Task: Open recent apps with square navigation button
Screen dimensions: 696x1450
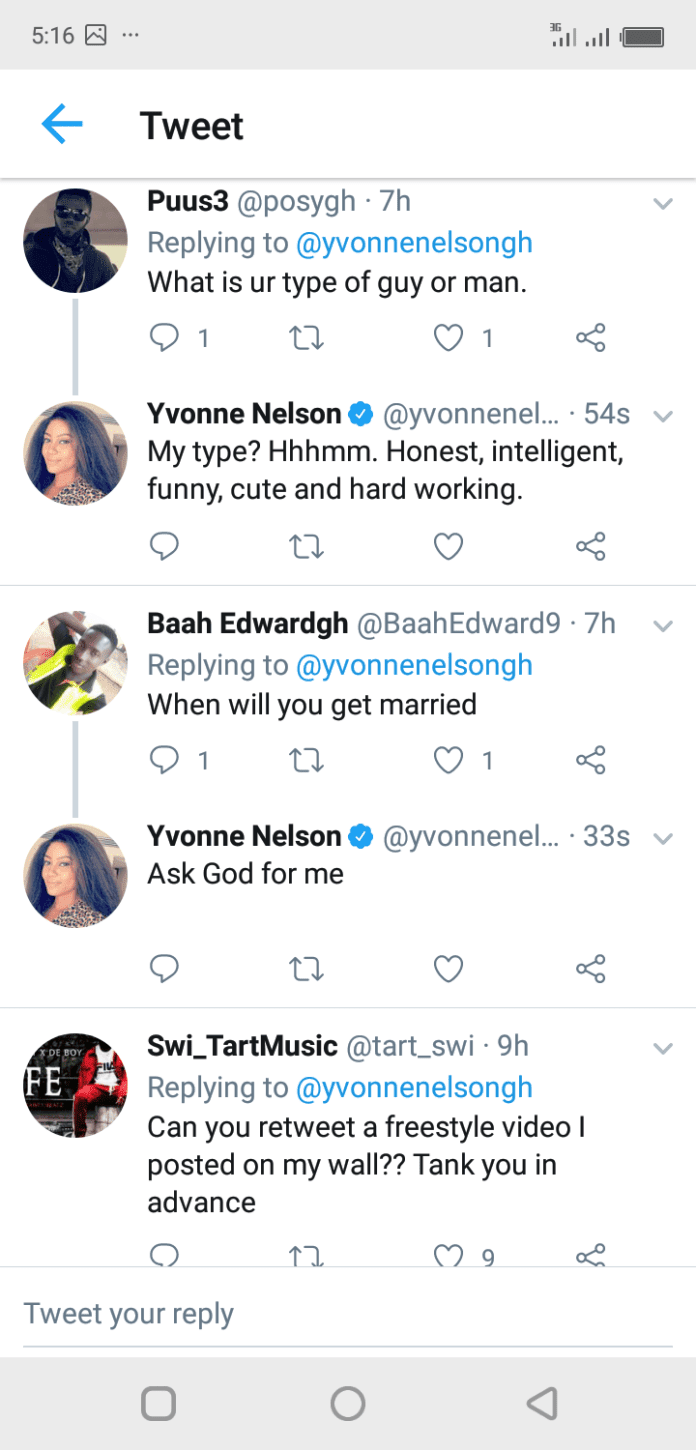Action: [159, 1403]
